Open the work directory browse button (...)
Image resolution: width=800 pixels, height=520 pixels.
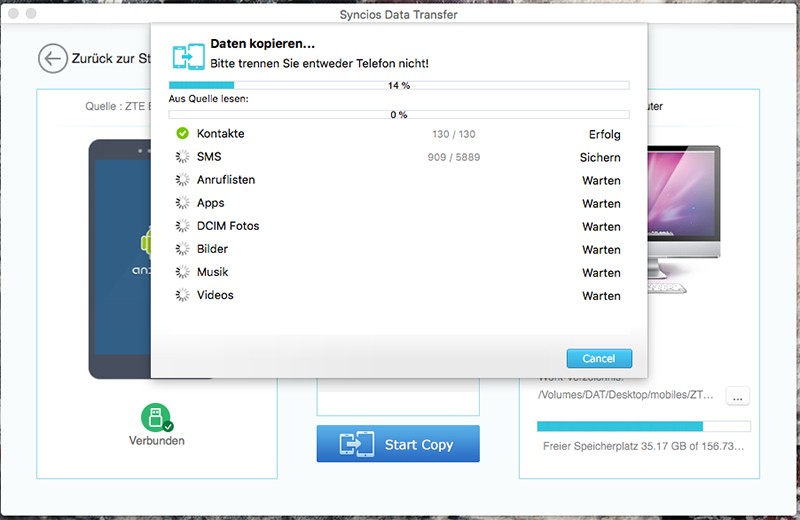pyautogui.click(x=737, y=396)
